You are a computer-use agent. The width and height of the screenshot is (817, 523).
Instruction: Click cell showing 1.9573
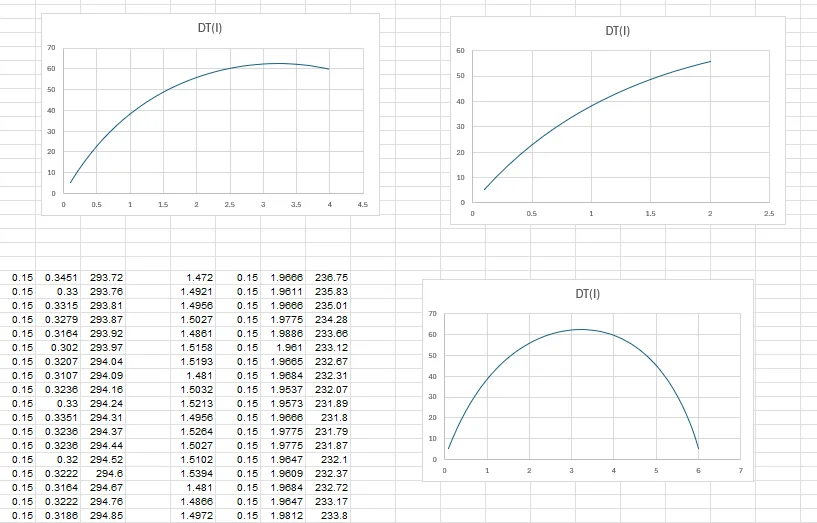(283, 404)
